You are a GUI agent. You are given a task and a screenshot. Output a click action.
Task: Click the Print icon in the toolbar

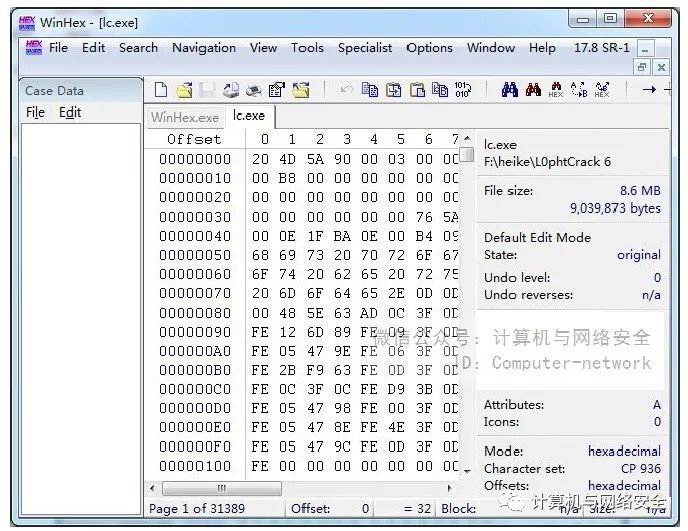tap(254, 90)
